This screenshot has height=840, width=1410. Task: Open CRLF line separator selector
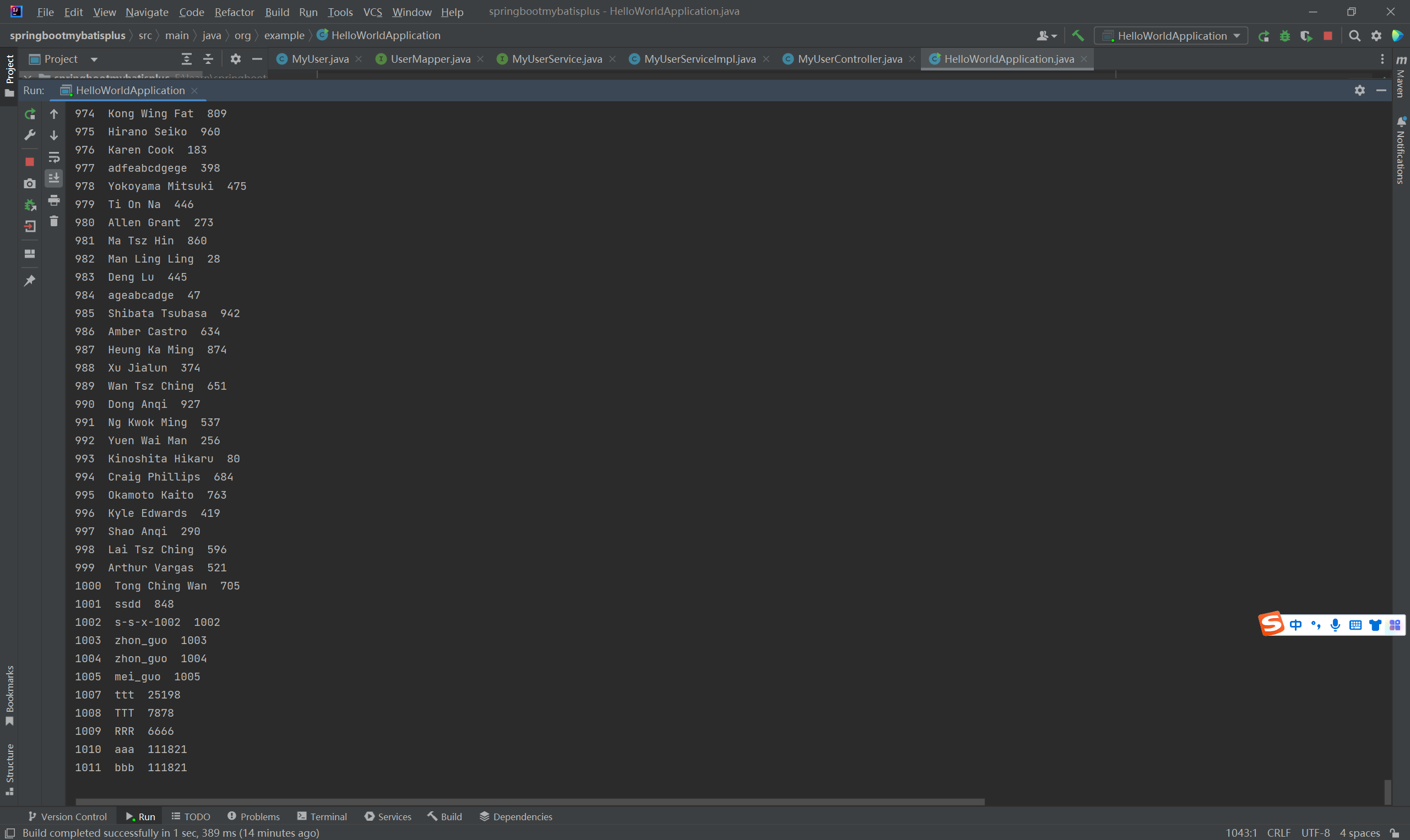tap(1278, 833)
